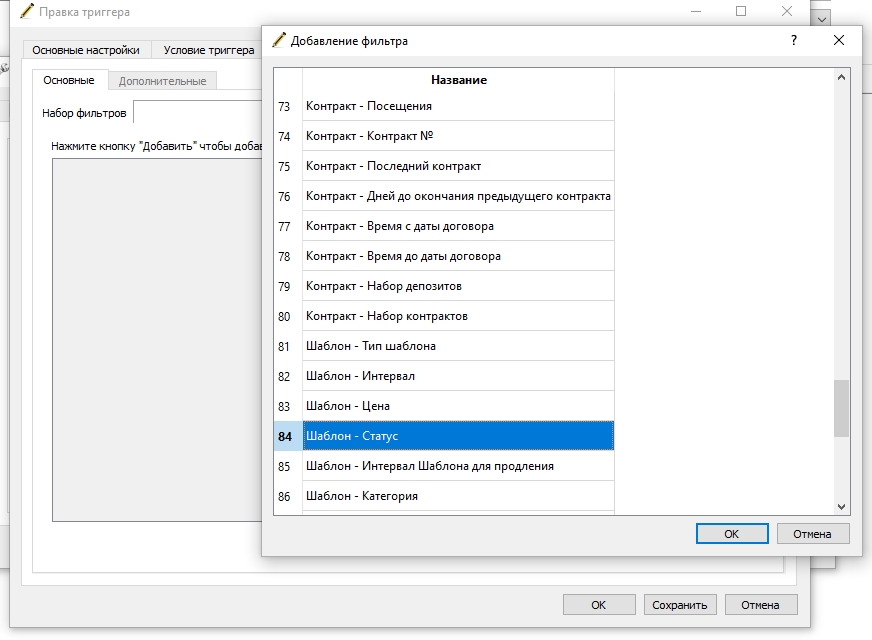This screenshot has width=872, height=640.
Task: Click the empty filters list area
Action: pos(157,340)
